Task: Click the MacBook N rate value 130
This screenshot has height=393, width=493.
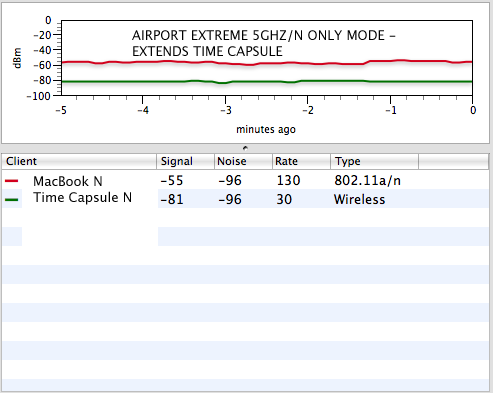Action: pyautogui.click(x=288, y=181)
